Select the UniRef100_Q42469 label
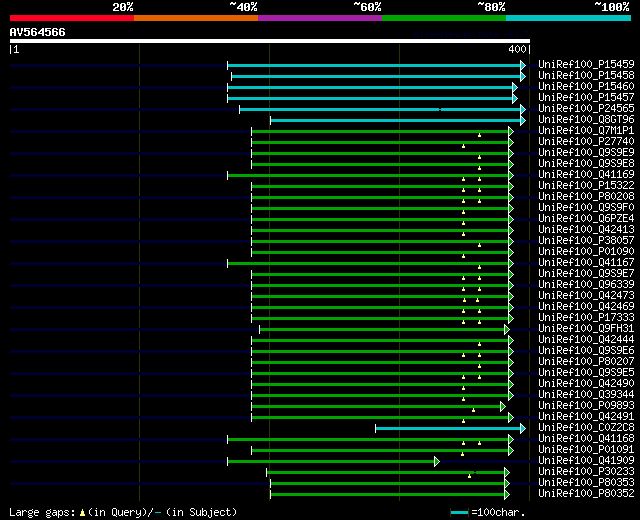 tap(586, 307)
